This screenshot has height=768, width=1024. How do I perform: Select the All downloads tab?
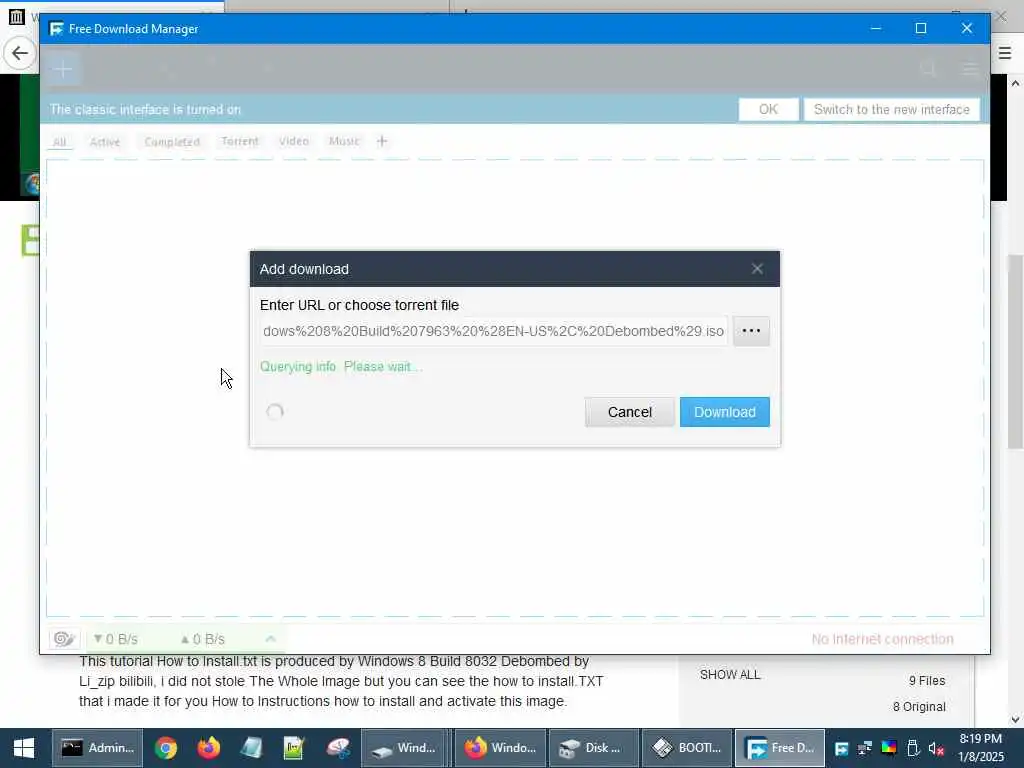coord(59,142)
